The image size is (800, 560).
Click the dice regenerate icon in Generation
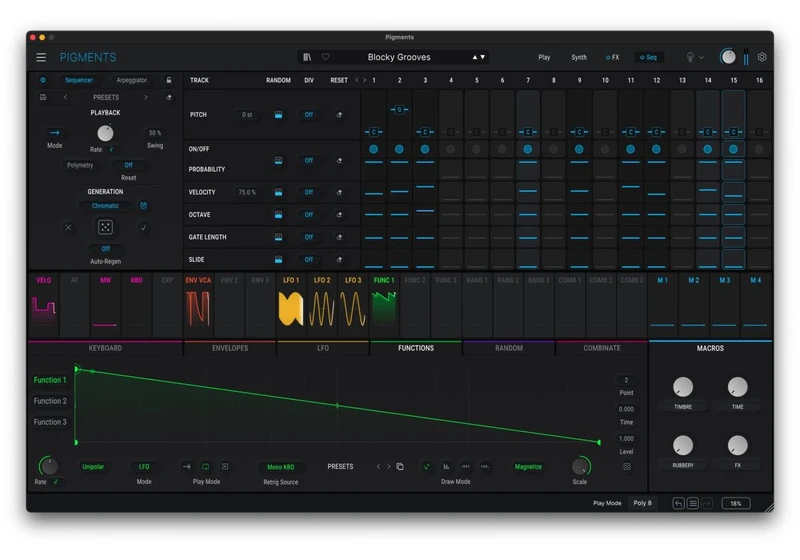tap(105, 227)
